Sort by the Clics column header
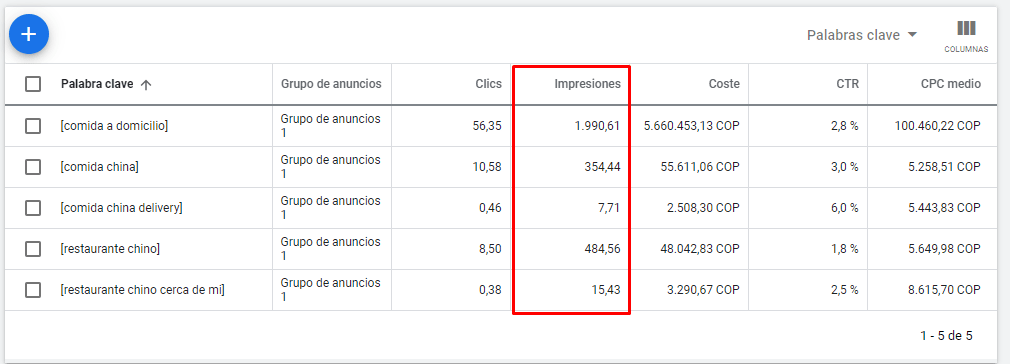 (x=488, y=84)
